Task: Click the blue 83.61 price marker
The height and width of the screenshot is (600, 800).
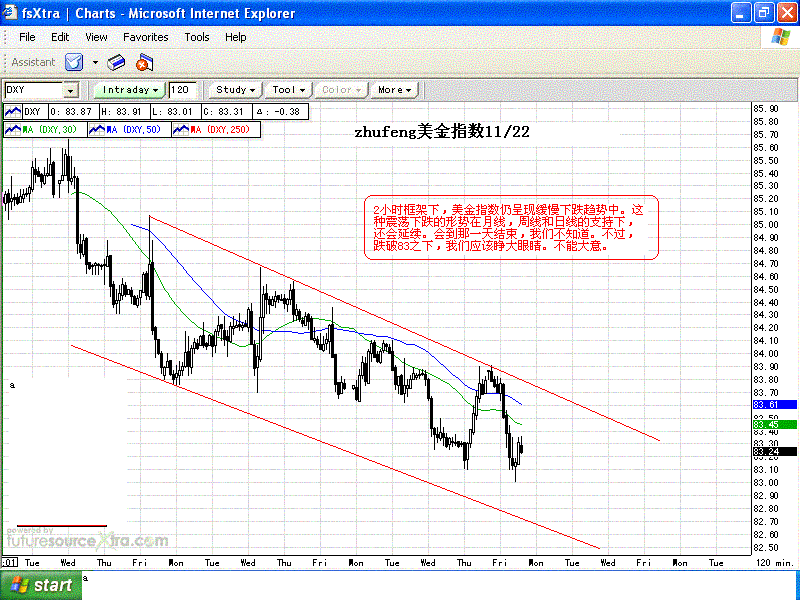Action: (x=774, y=405)
